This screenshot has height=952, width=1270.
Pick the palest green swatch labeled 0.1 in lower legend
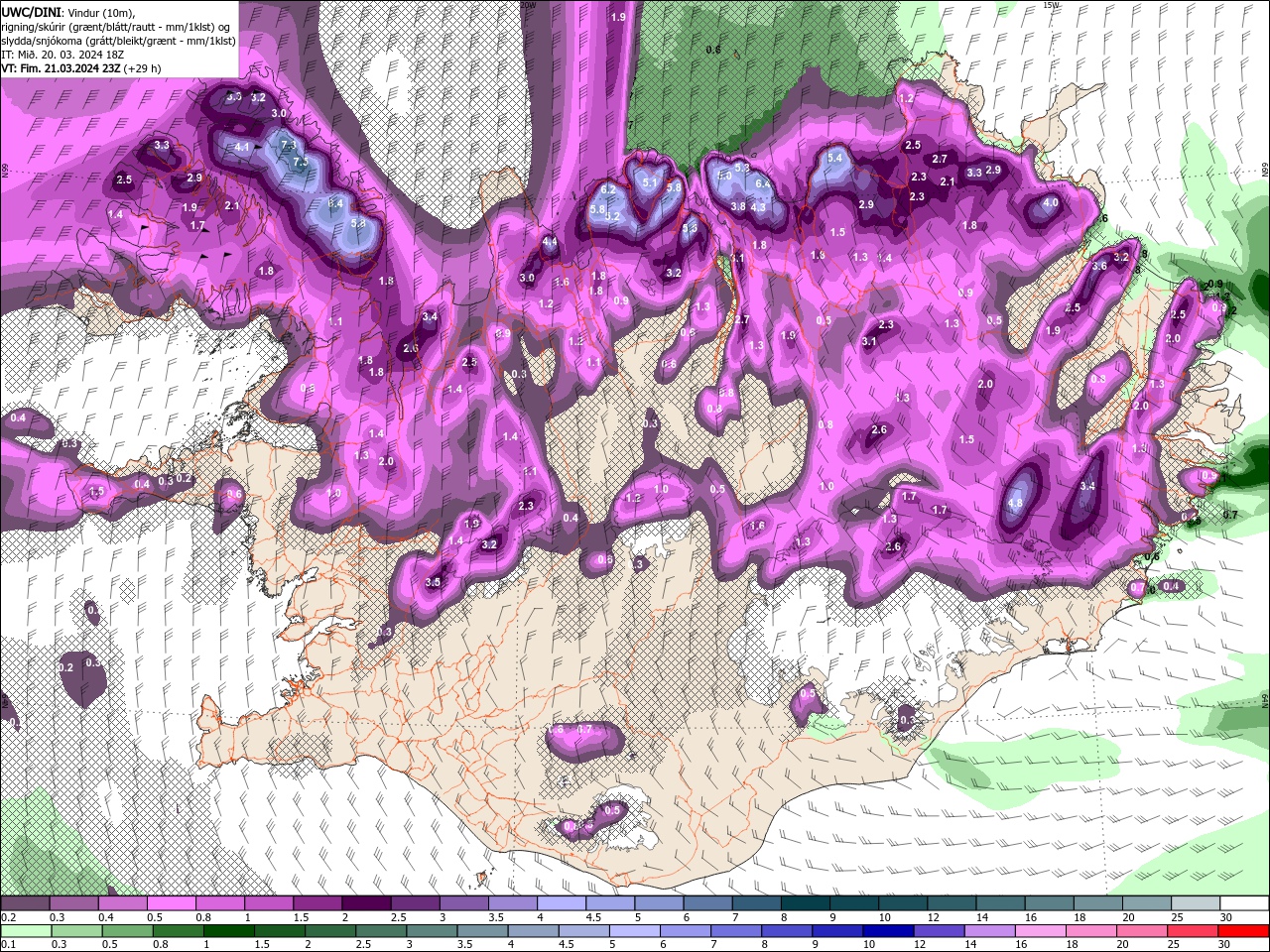tap(25, 931)
